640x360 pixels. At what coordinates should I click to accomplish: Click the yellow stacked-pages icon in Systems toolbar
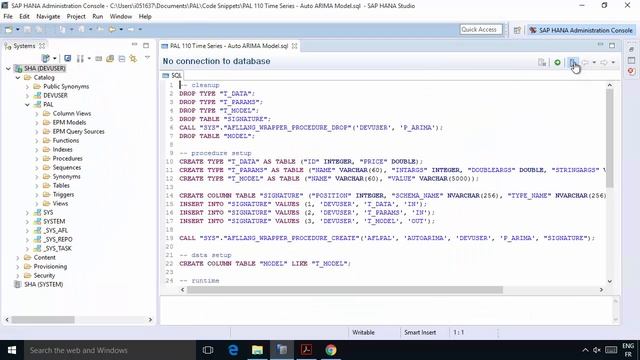click(110, 59)
